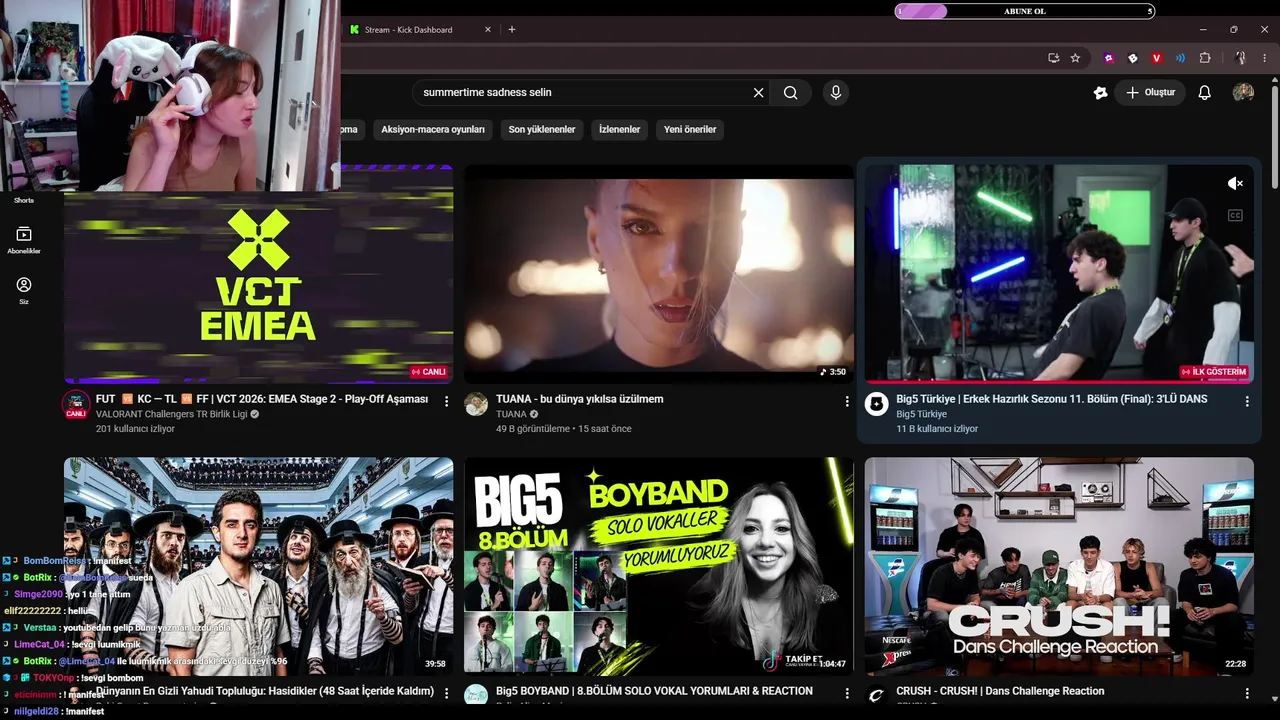Screen dimensions: 1280x720
Task: Go to VALORANT Challengers TR Birlik Ligi channel
Action: pyautogui.click(x=171, y=414)
